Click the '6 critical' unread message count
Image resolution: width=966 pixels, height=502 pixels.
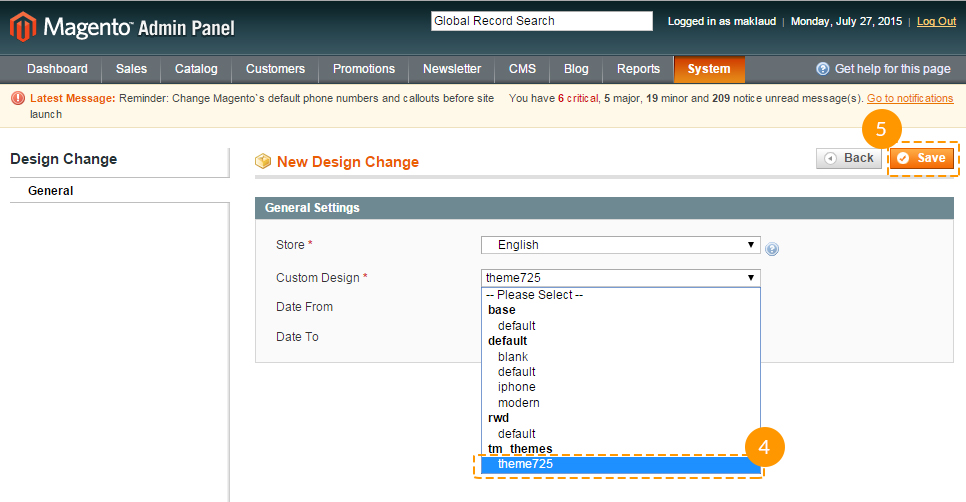pyautogui.click(x=578, y=99)
